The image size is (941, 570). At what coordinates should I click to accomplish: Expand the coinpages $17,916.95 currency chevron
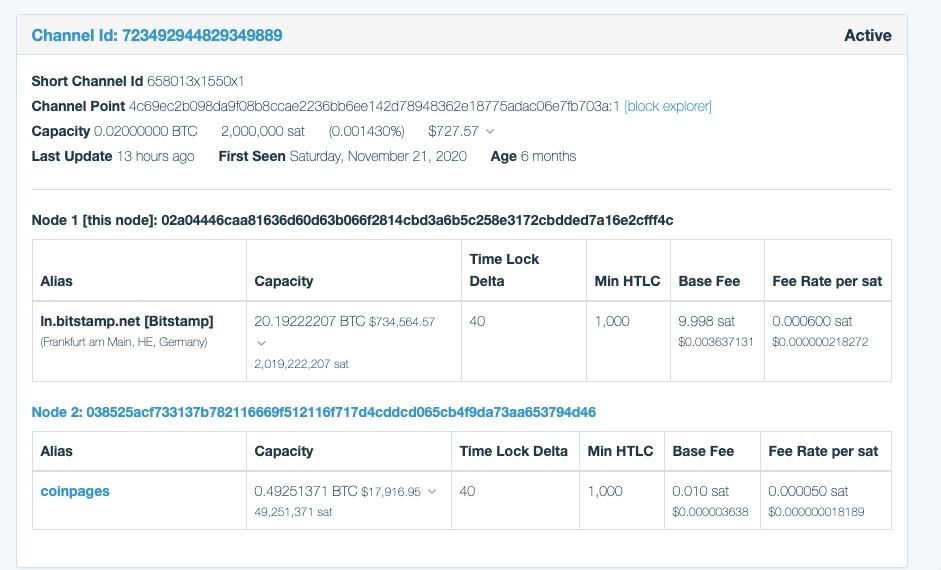(x=431, y=491)
